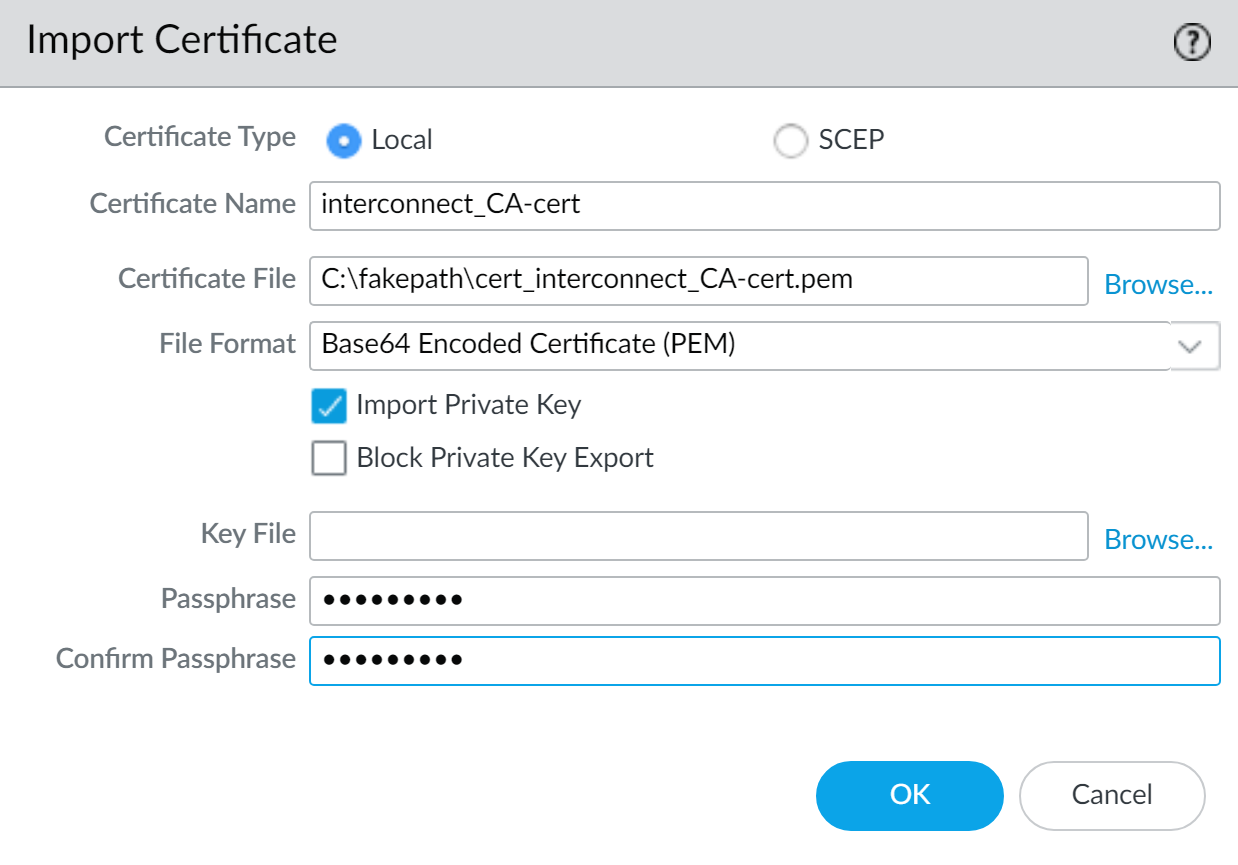Click the "Import Private Key" label text
Viewport: 1238px width, 865px height.
tap(468, 405)
